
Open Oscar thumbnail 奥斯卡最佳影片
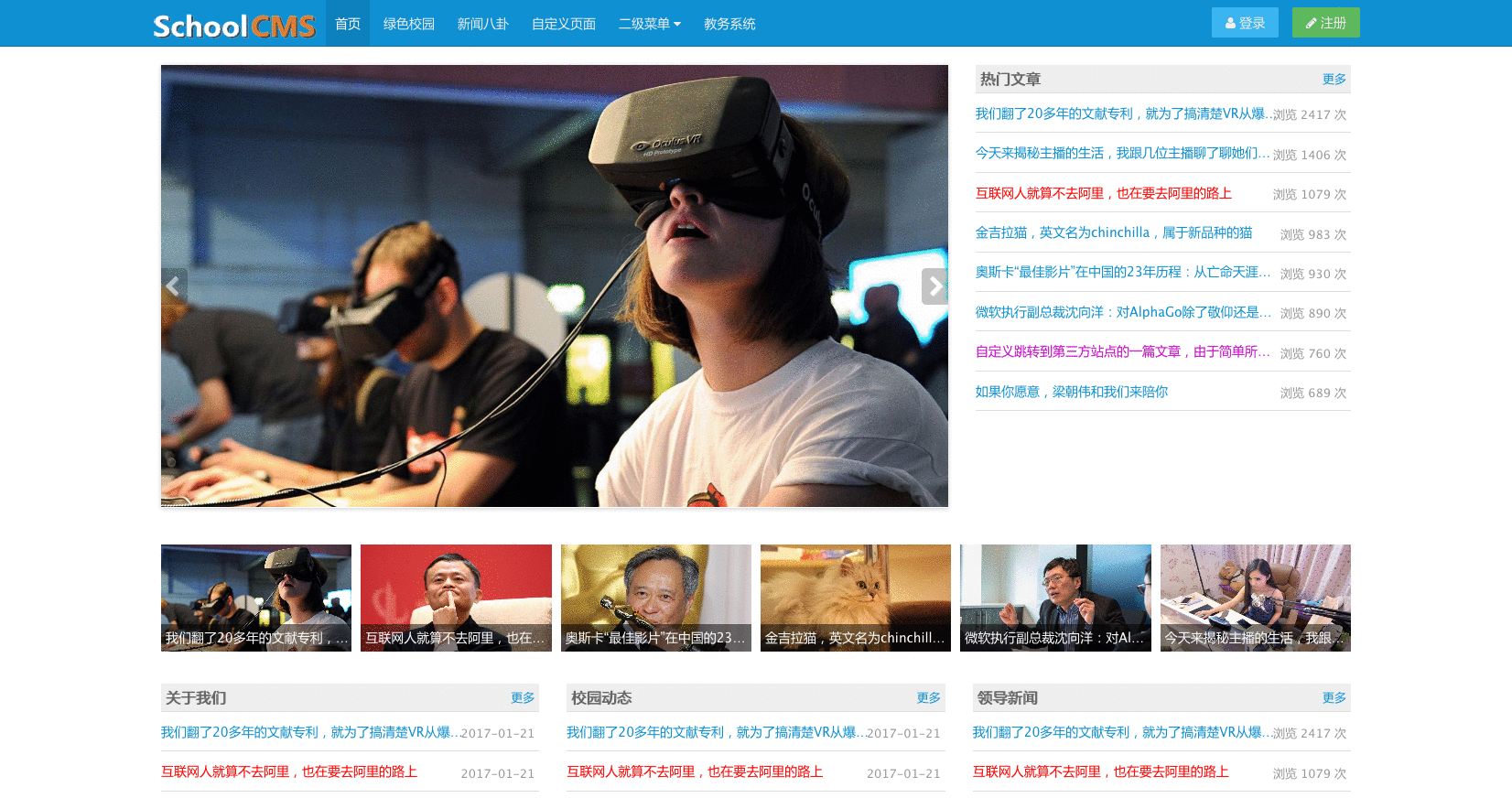click(656, 598)
